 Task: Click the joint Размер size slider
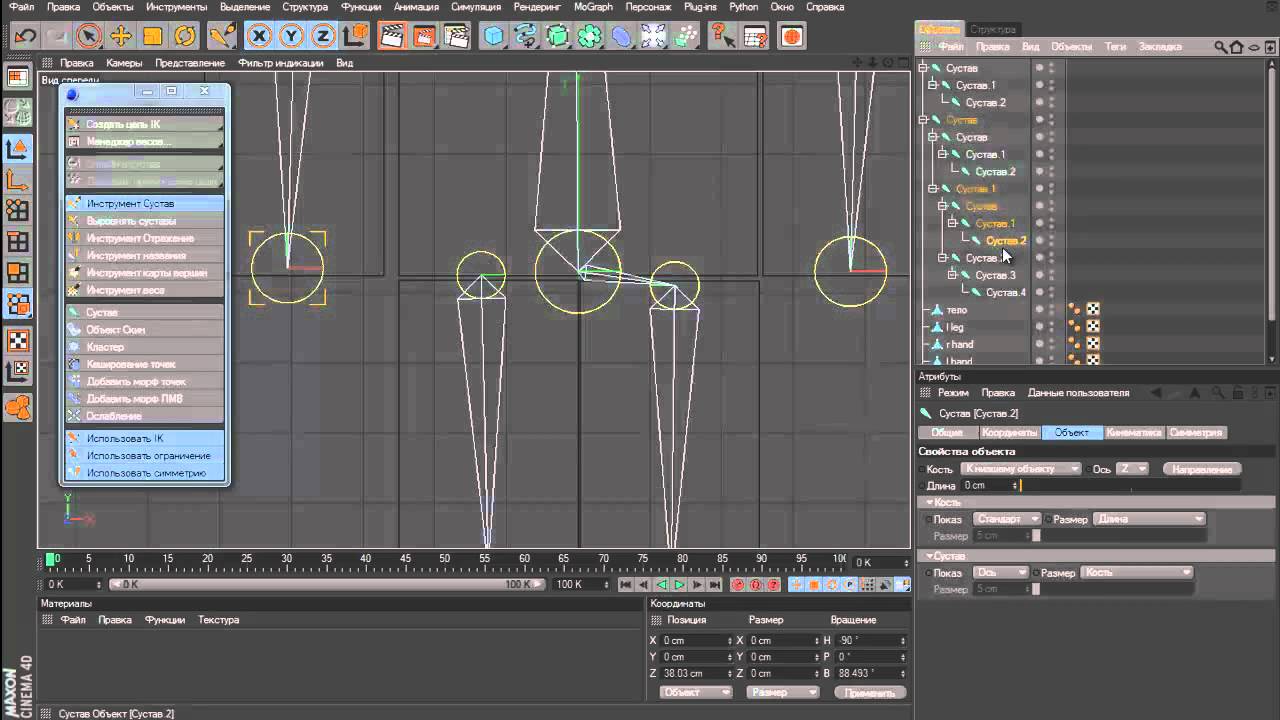click(1036, 589)
